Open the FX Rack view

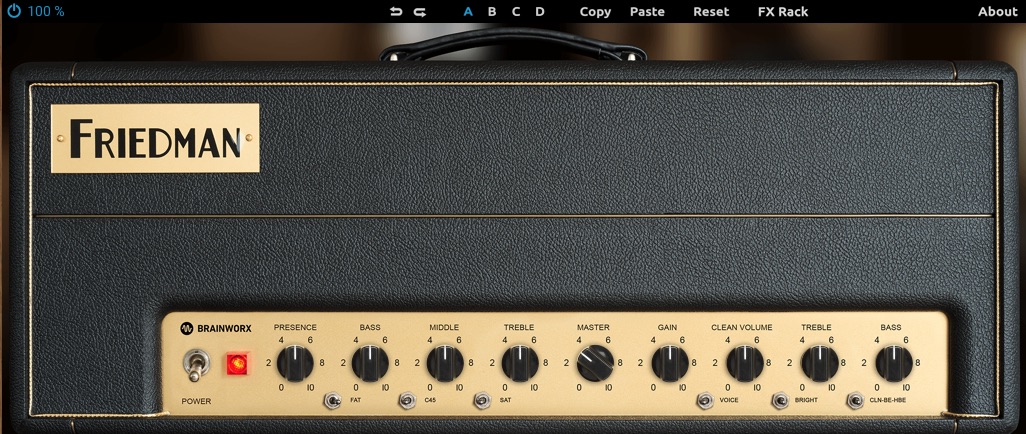pyautogui.click(x=783, y=12)
